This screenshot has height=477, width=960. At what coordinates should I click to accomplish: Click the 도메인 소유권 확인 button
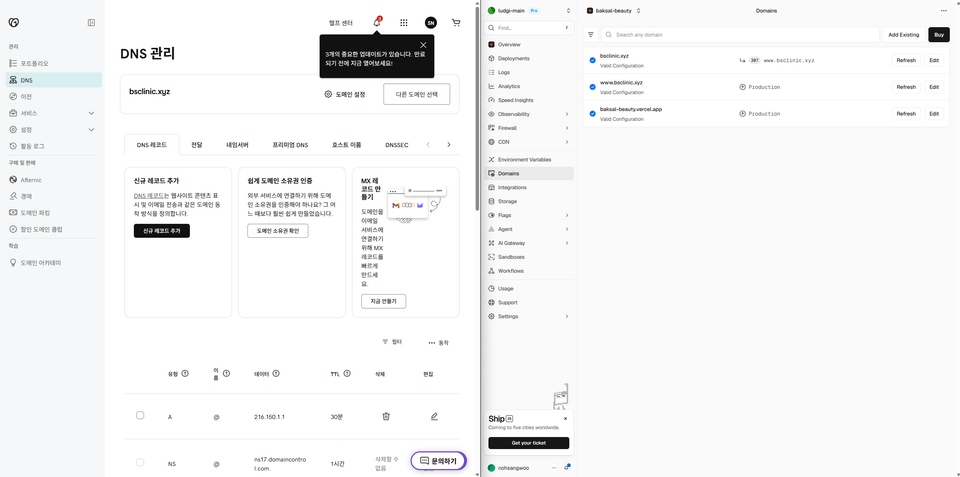pyautogui.click(x=278, y=231)
